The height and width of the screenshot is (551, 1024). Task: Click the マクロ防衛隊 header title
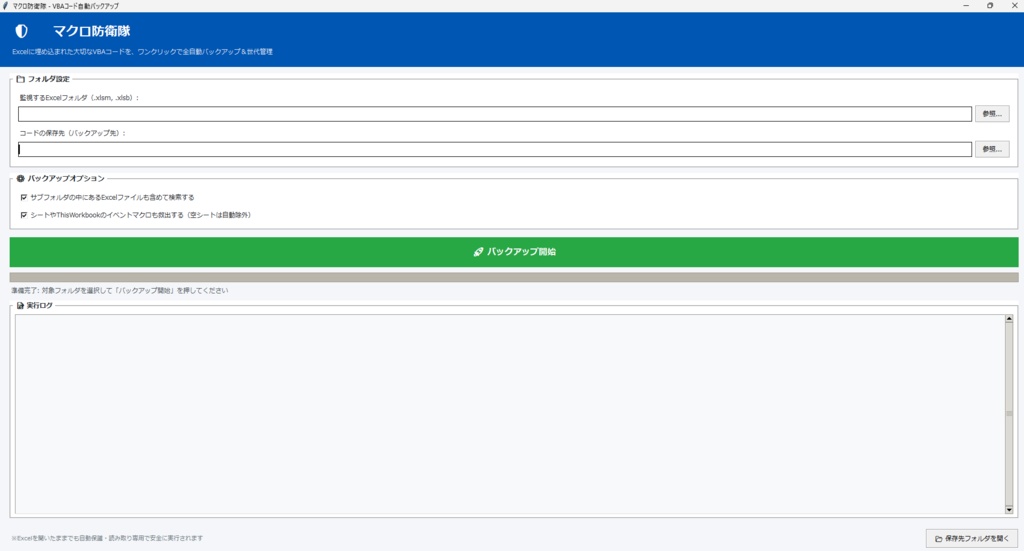91,31
